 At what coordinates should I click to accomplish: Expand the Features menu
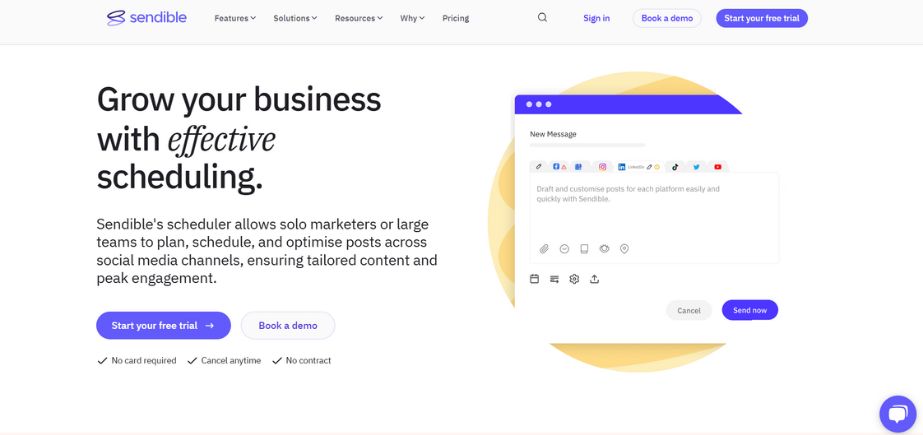pos(235,18)
